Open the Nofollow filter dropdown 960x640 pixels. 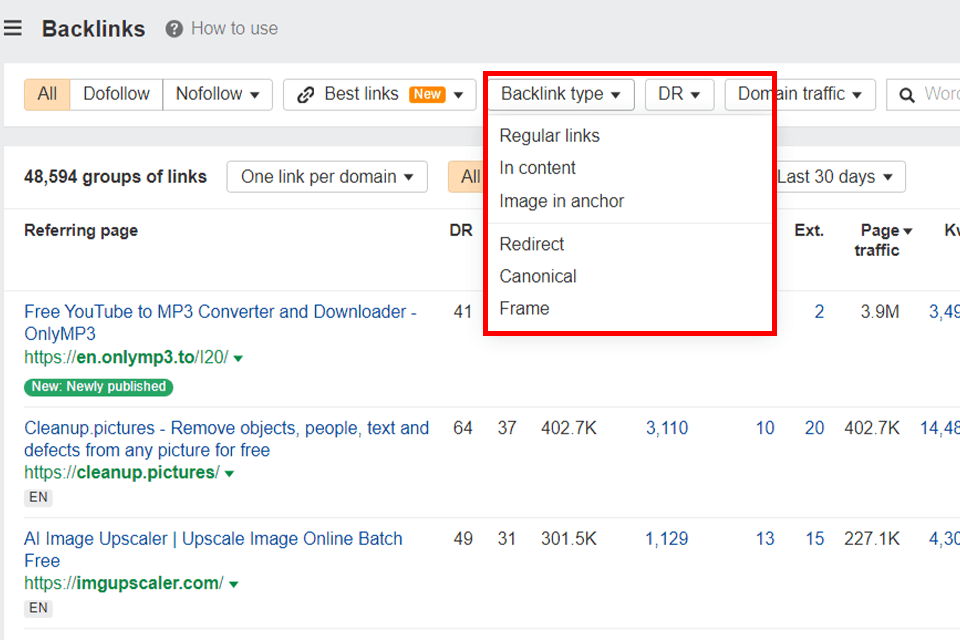pyautogui.click(x=217, y=94)
